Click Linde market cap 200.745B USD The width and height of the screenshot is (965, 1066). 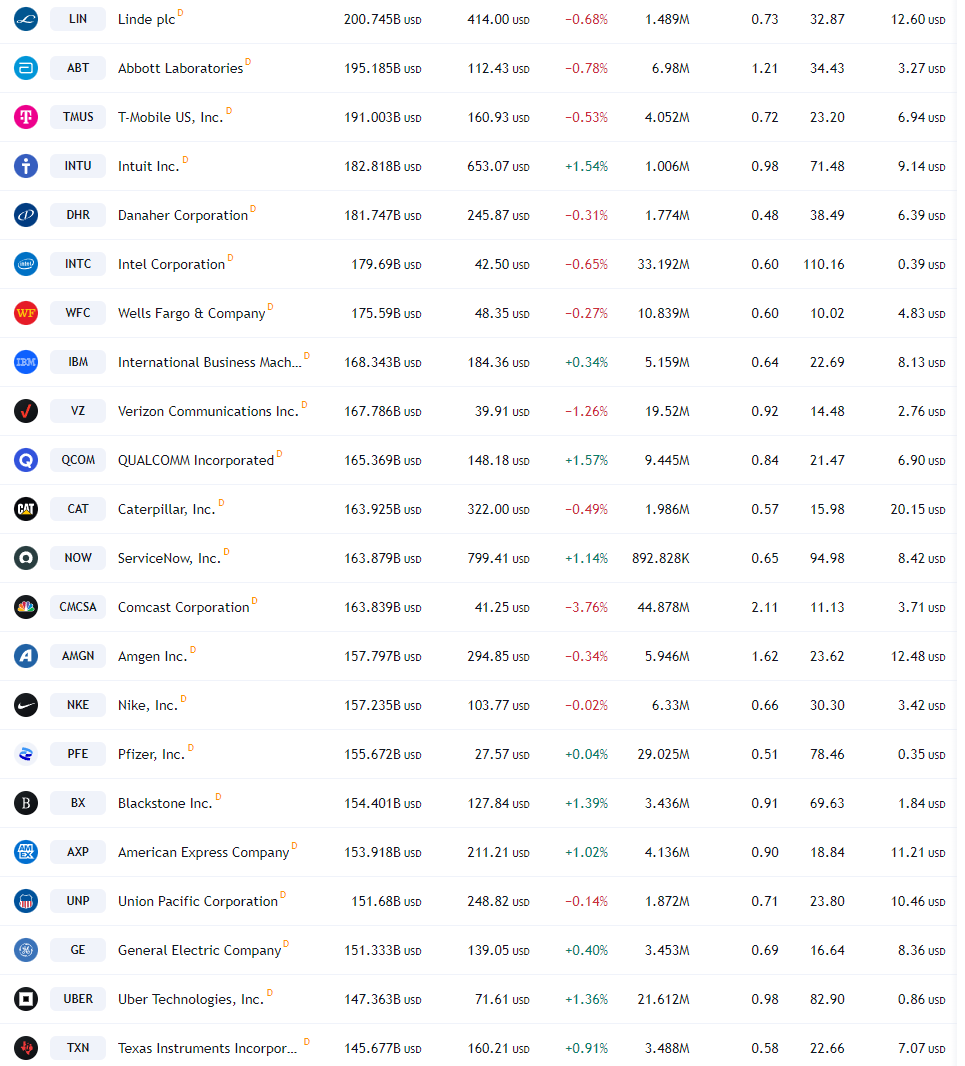point(382,20)
